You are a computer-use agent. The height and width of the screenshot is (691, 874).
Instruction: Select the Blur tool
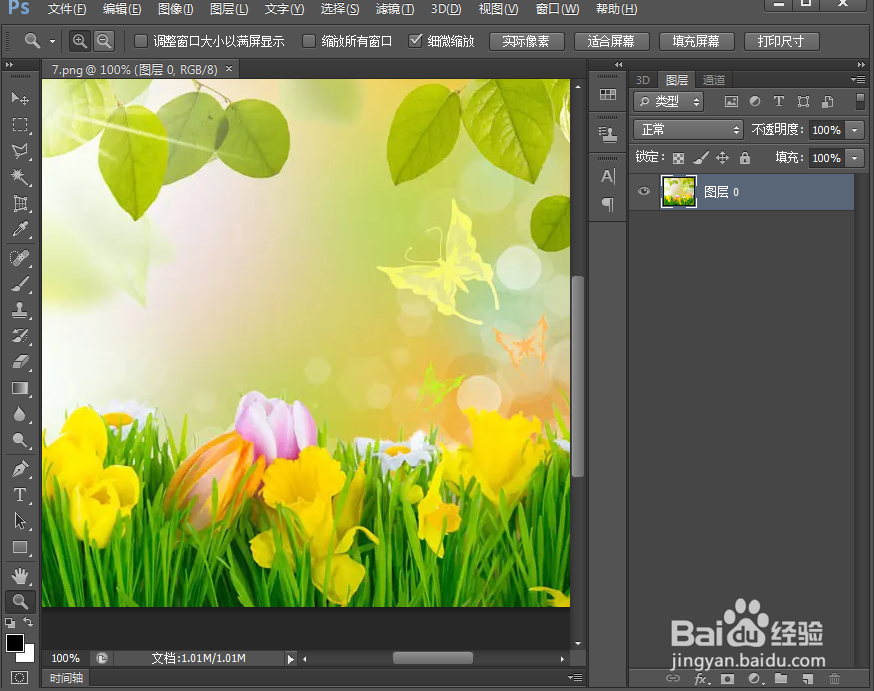pos(20,414)
